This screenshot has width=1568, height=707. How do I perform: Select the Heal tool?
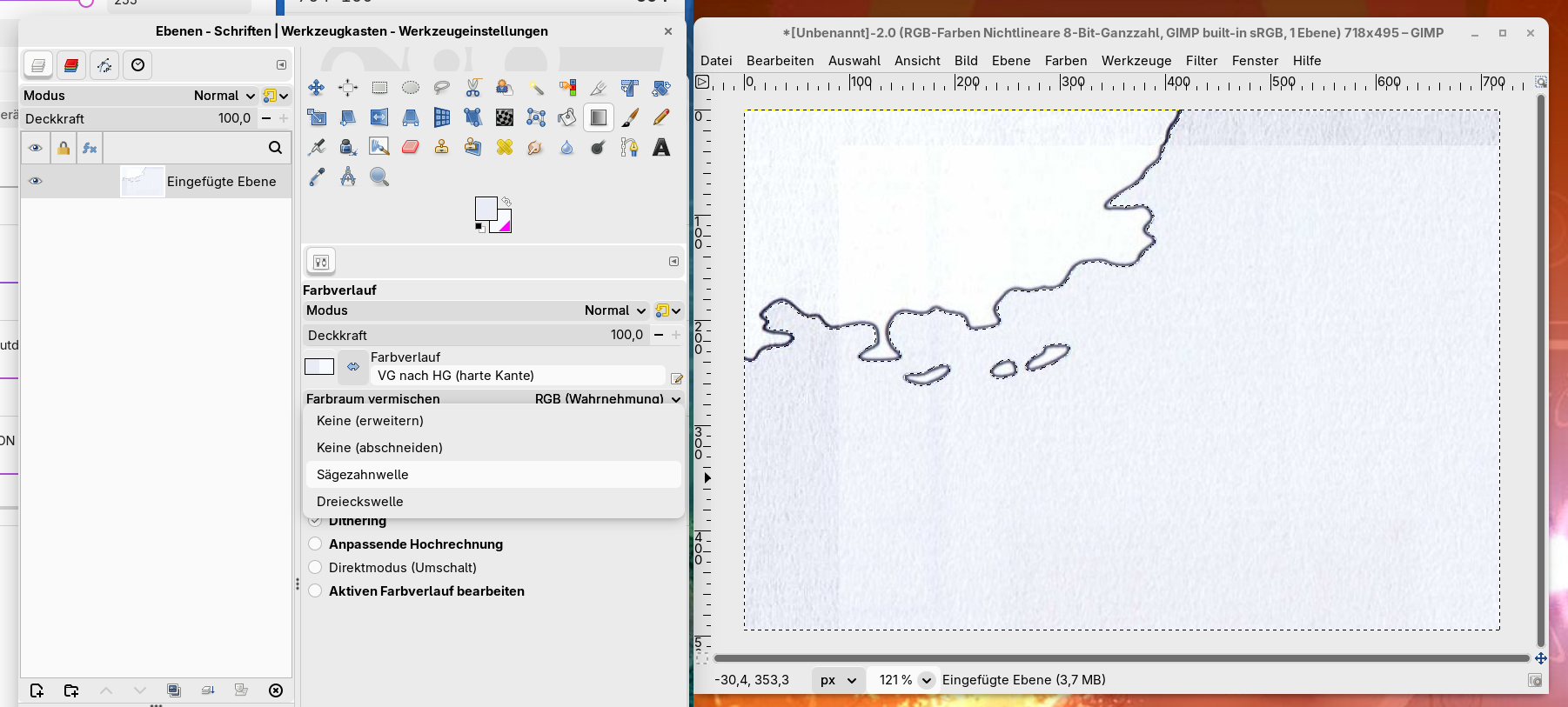coord(505,147)
